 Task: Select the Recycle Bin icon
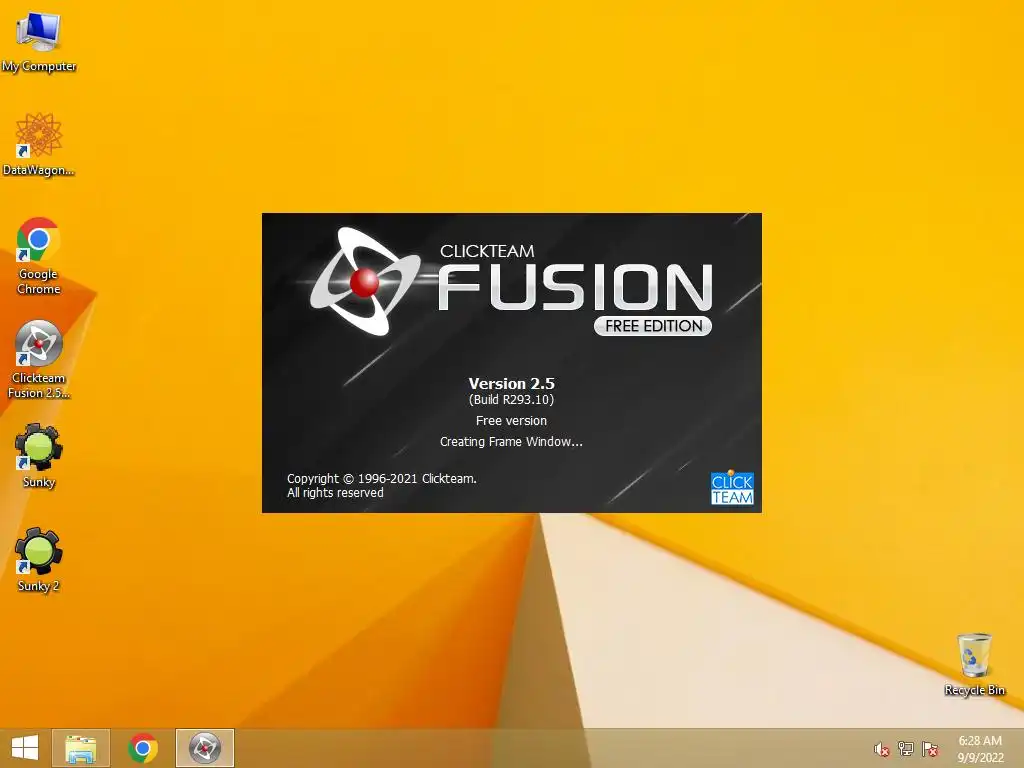coord(974,664)
